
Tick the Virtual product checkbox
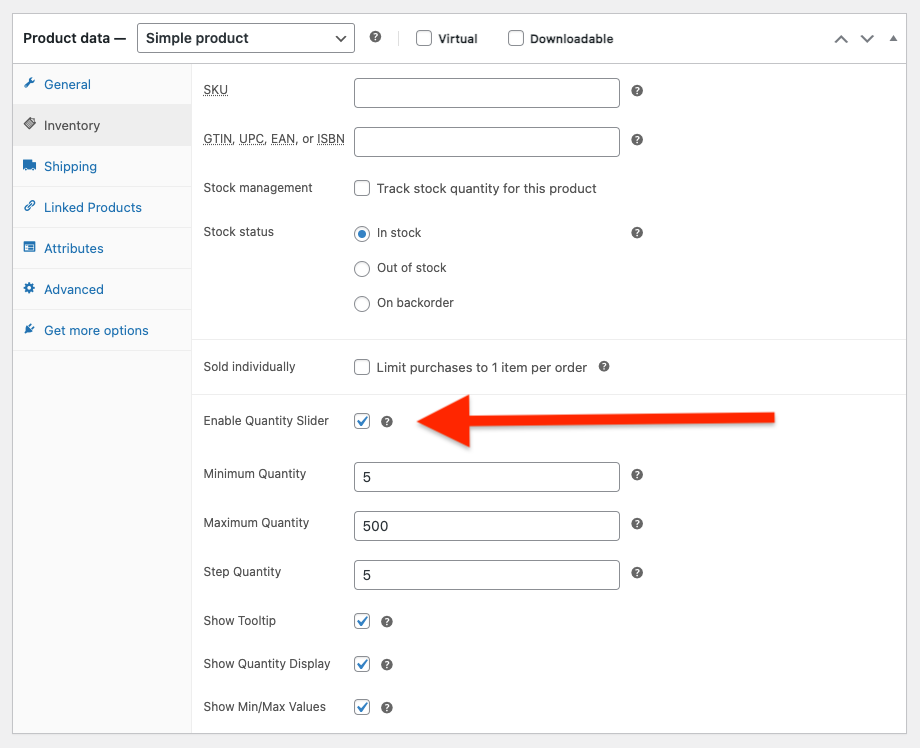click(424, 38)
